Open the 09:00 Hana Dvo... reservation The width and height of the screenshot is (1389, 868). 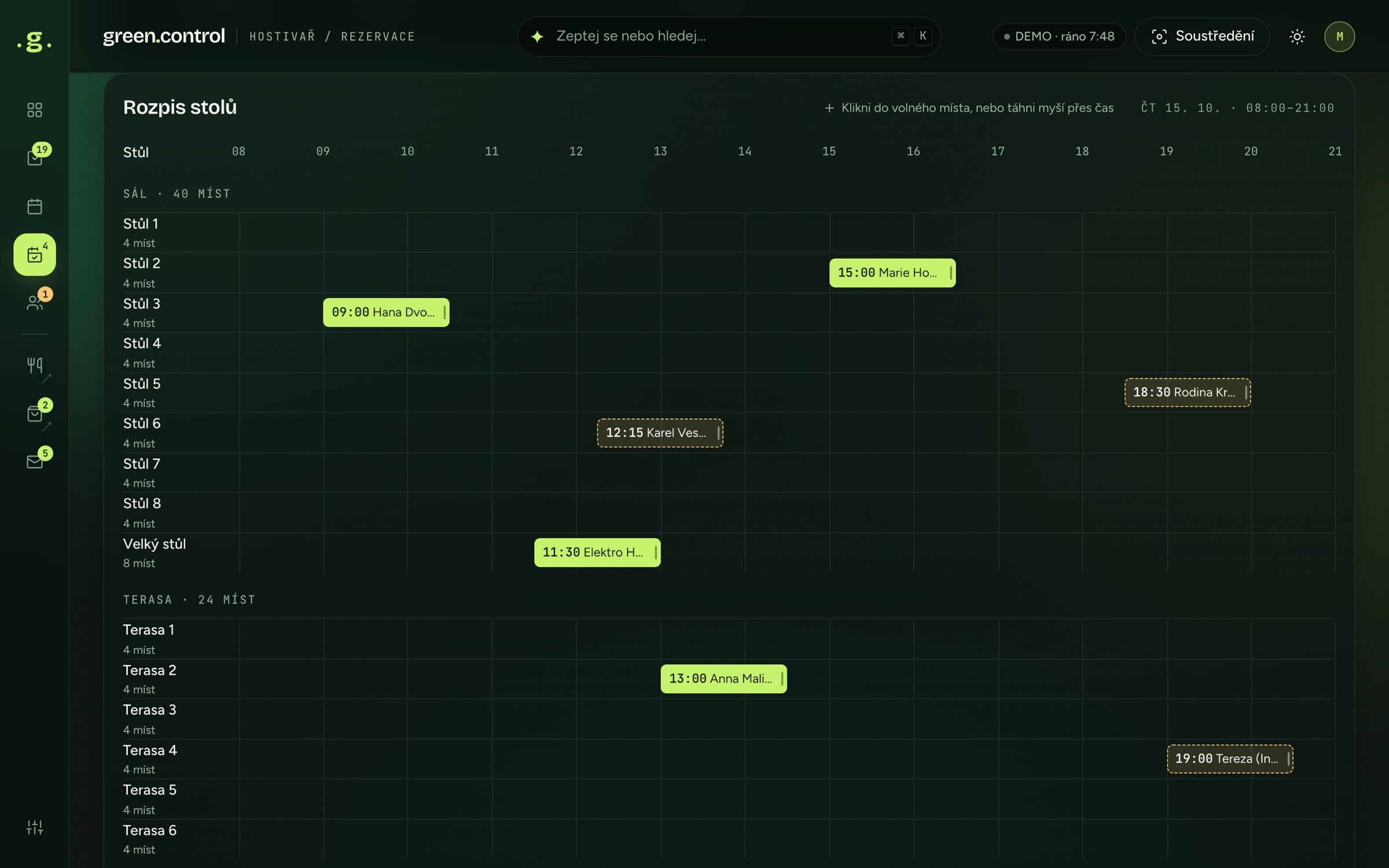point(386,312)
